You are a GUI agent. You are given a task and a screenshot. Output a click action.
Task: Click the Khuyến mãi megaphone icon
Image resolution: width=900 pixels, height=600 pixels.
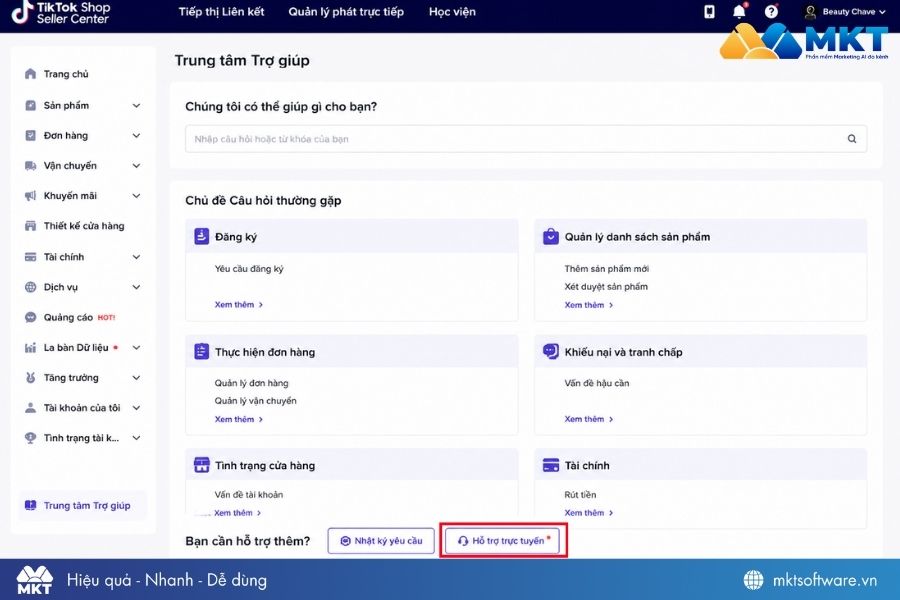30,196
